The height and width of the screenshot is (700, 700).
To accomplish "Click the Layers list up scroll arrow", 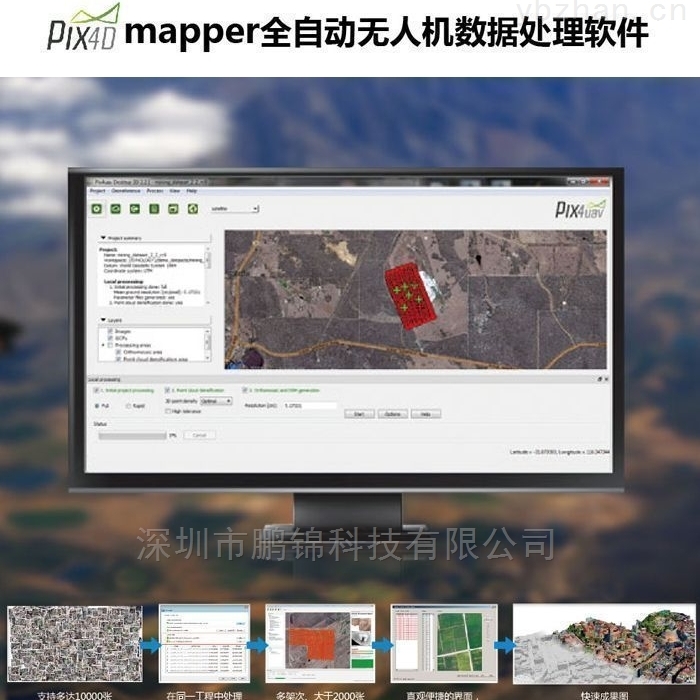I will tap(207, 331).
